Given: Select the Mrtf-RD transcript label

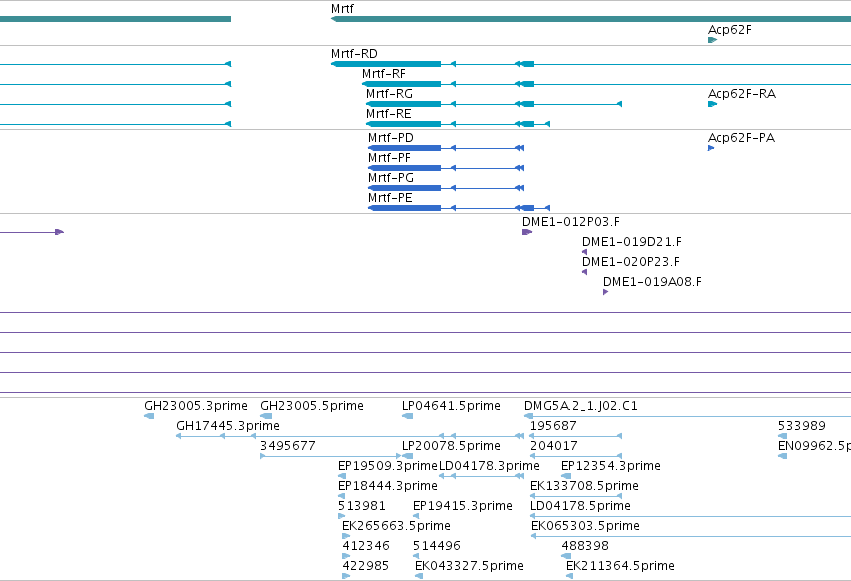Looking at the screenshot, I should [x=354, y=54].
